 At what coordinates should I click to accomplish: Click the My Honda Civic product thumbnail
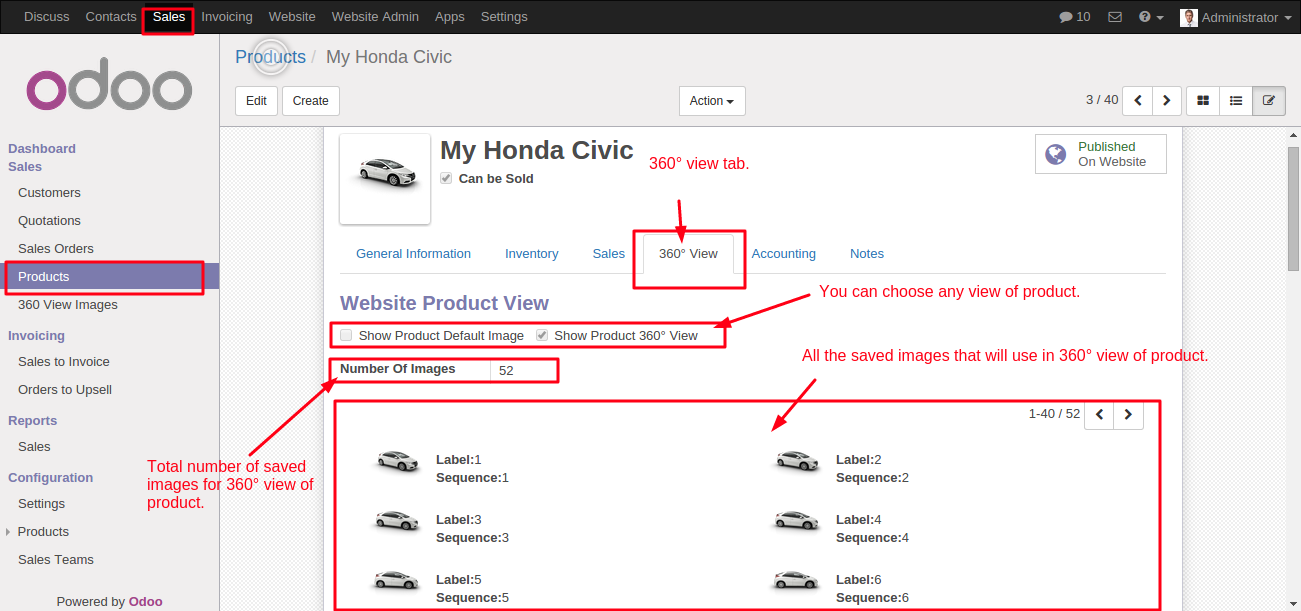point(385,178)
